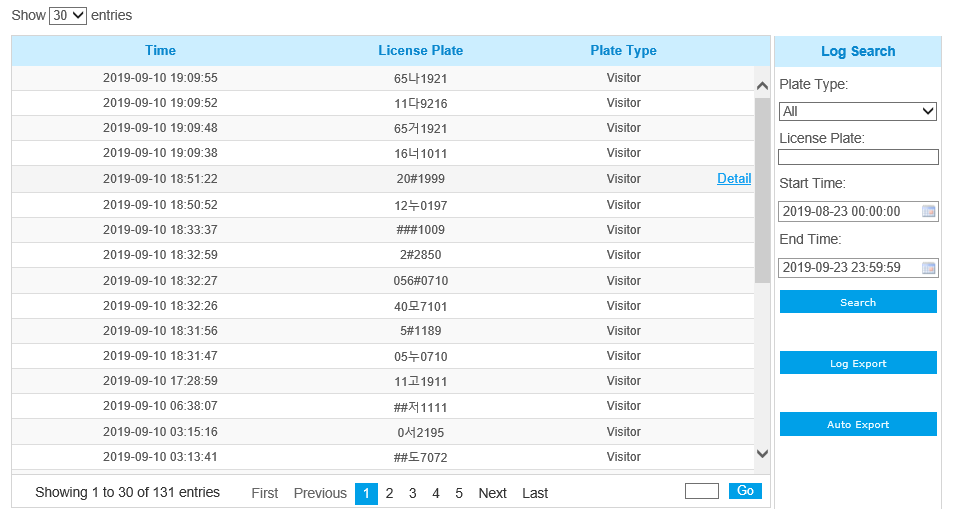Screen dimensions: 953x509
Task: Select license plate 05누0710
Action: tap(421, 356)
